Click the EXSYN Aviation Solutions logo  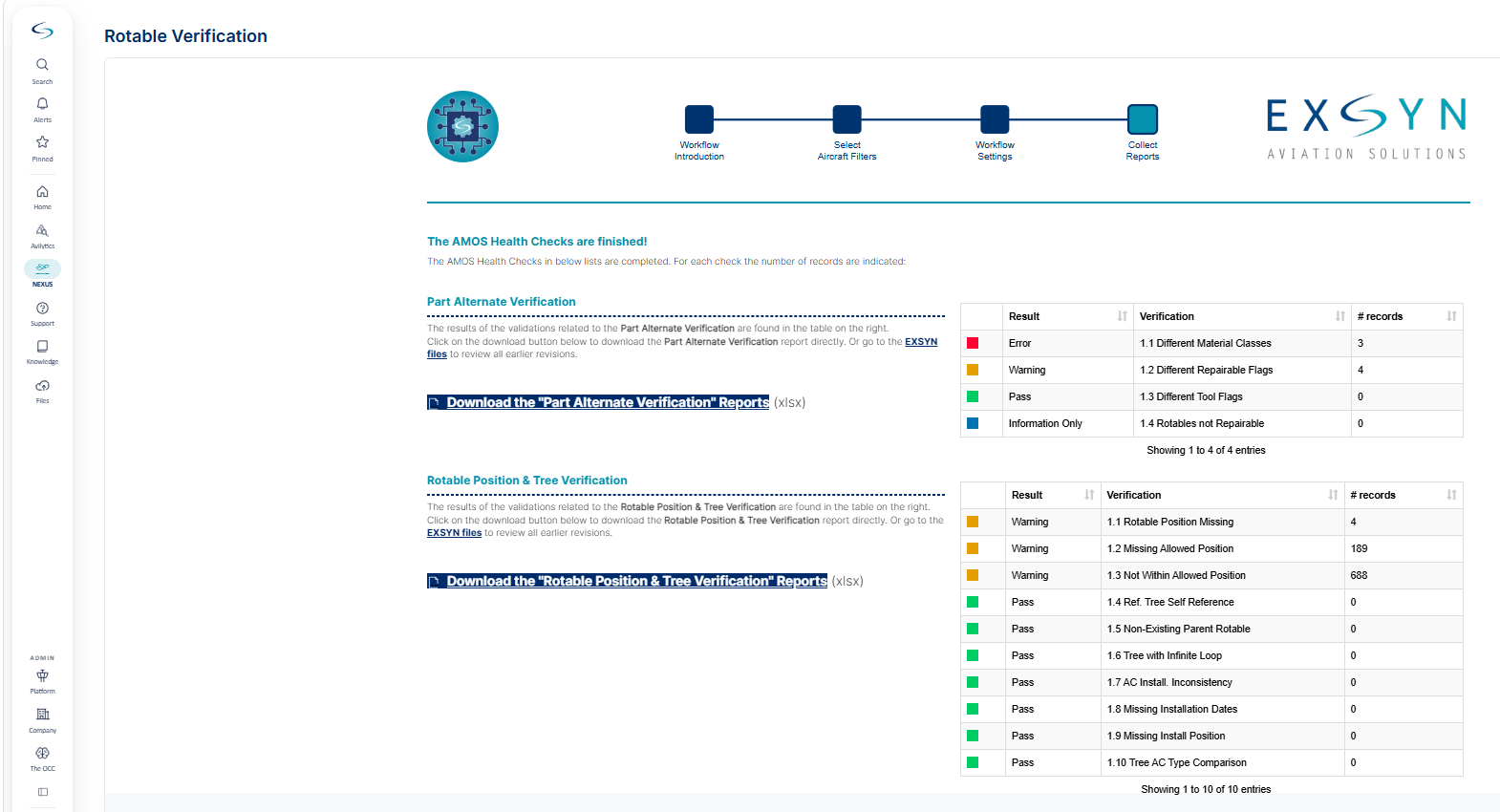coord(1366,127)
